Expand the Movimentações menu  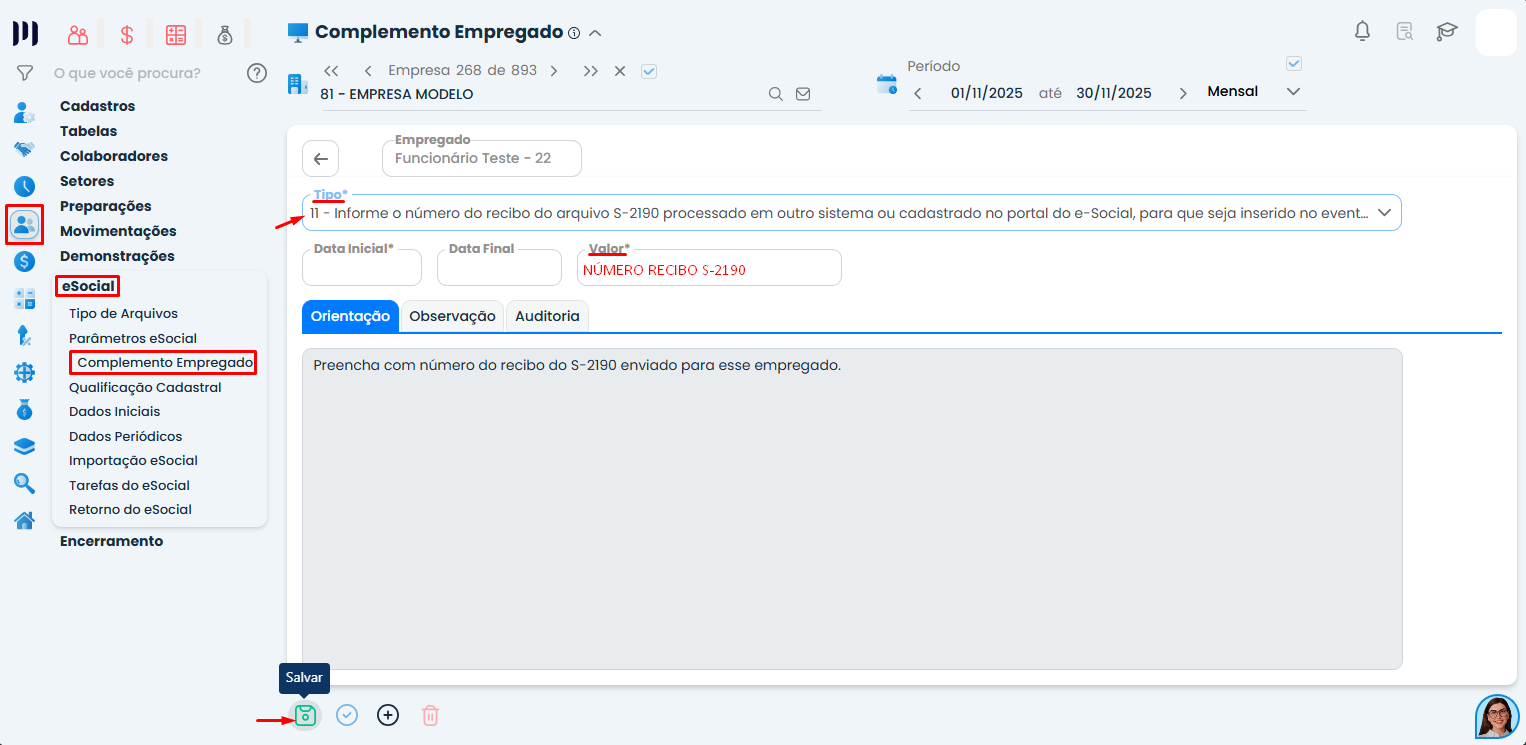coord(118,231)
